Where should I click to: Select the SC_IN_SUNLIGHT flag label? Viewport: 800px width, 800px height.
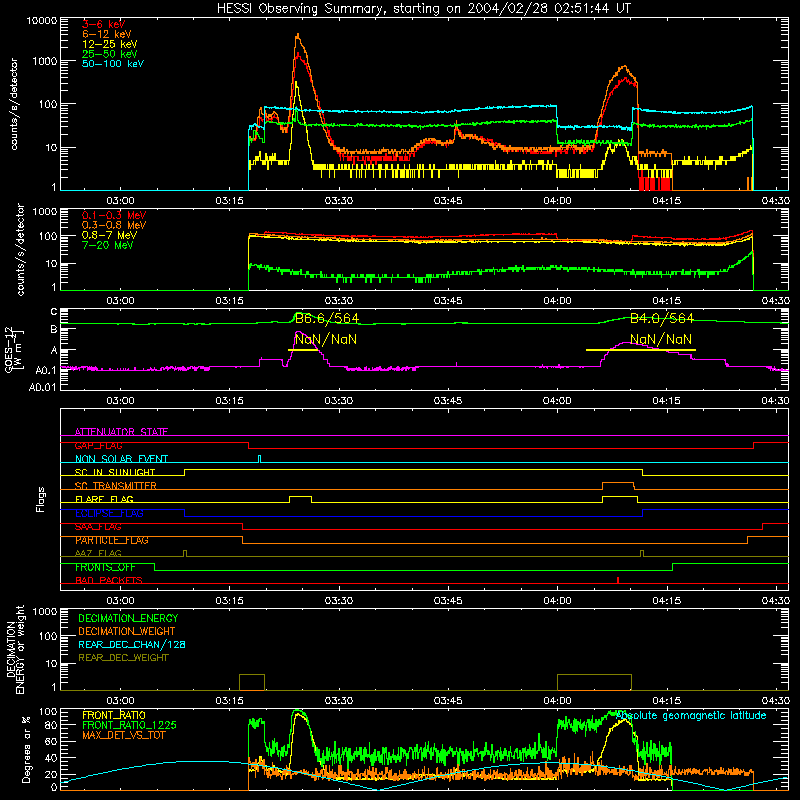115,472
